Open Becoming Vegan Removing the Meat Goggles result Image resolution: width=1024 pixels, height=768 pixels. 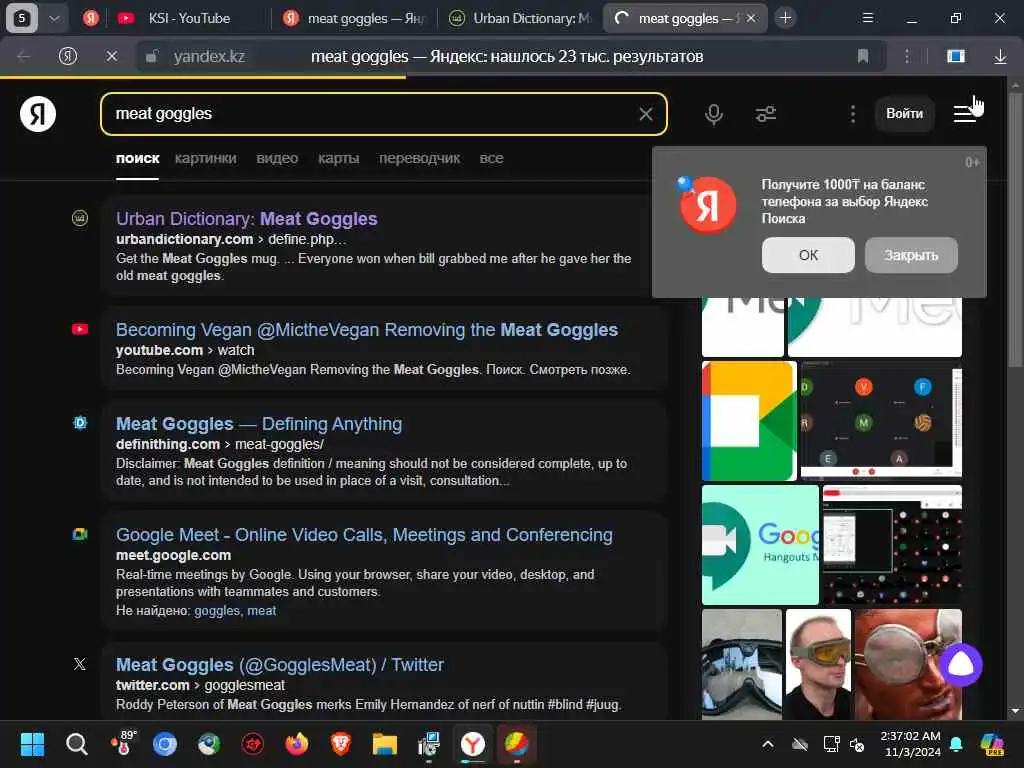(367, 330)
